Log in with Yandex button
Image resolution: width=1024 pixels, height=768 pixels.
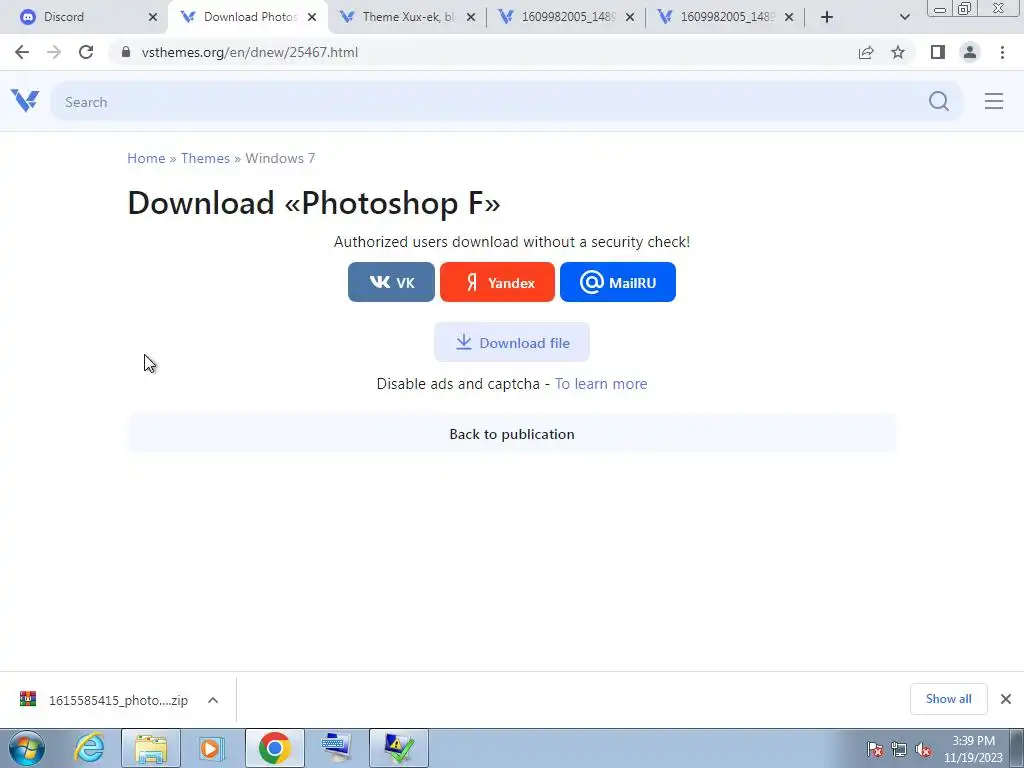point(497,282)
